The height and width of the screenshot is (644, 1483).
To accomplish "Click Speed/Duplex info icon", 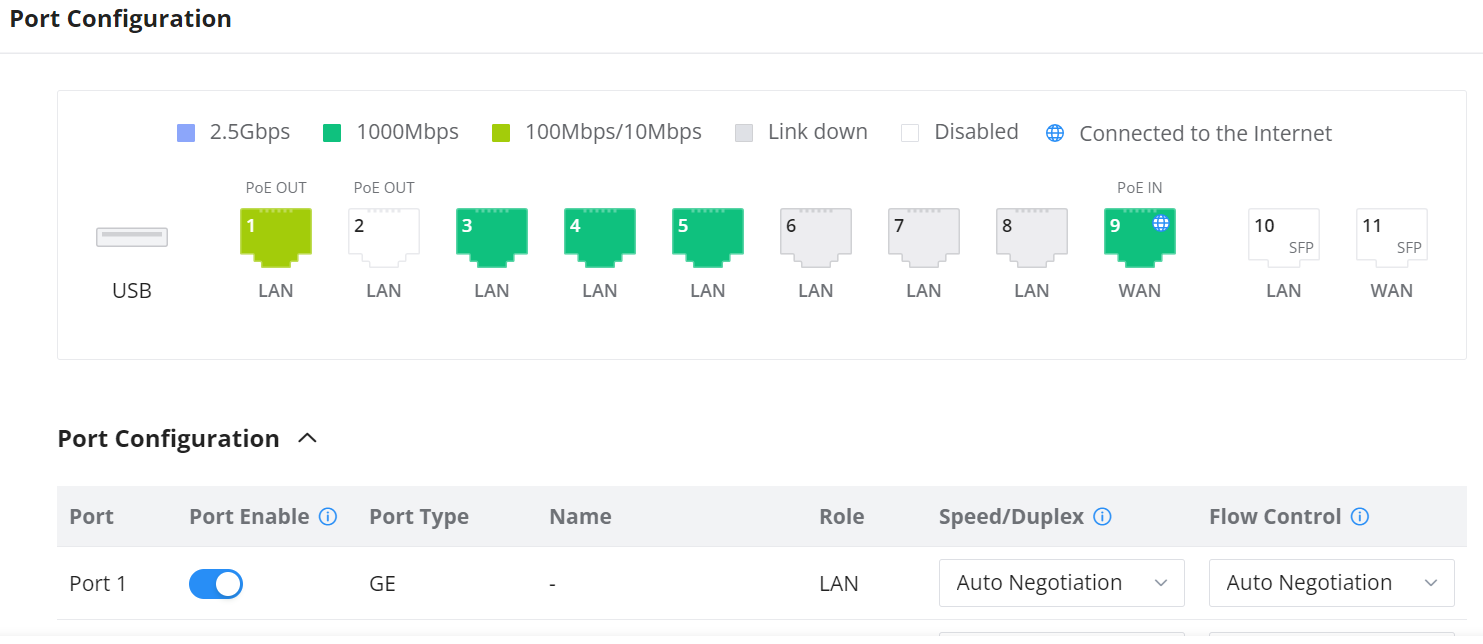I will pyautogui.click(x=1103, y=517).
